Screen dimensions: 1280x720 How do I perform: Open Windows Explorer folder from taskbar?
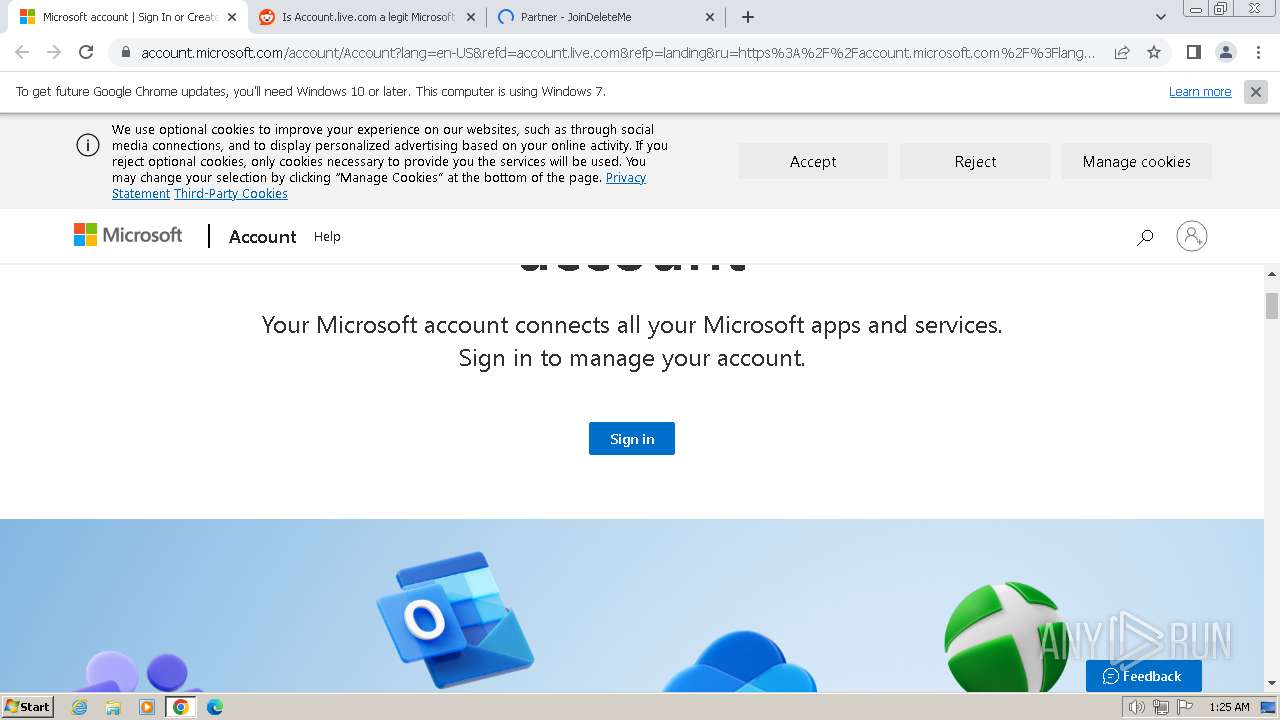pyautogui.click(x=113, y=707)
